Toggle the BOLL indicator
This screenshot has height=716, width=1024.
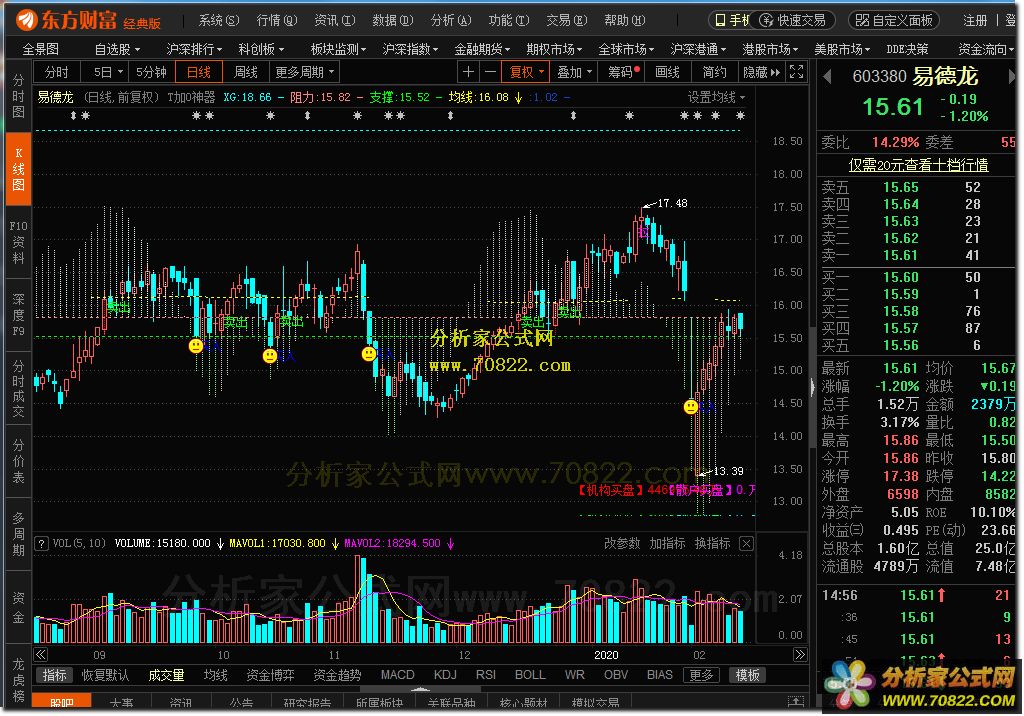point(530,675)
